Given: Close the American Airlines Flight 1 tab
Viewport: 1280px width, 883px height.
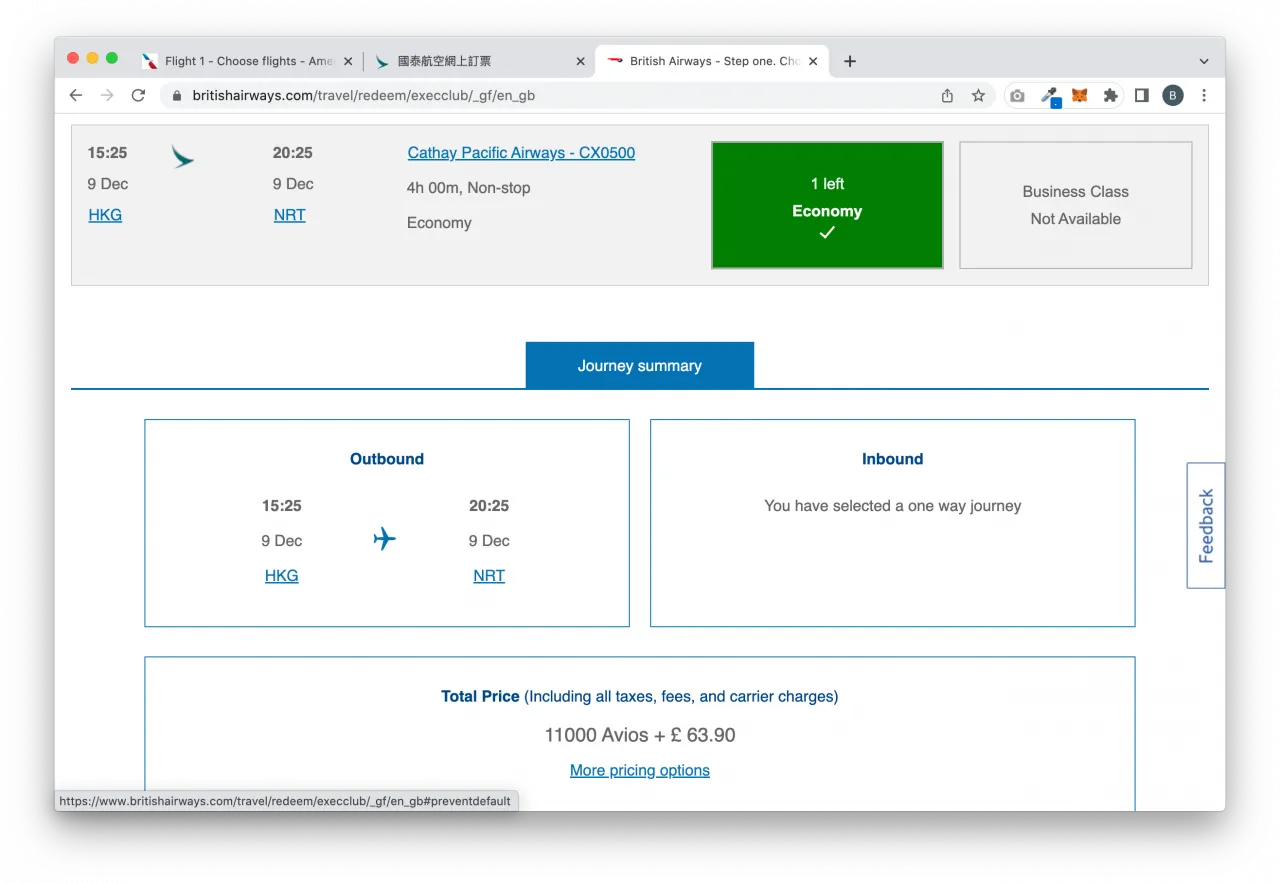Looking at the screenshot, I should point(348,61).
